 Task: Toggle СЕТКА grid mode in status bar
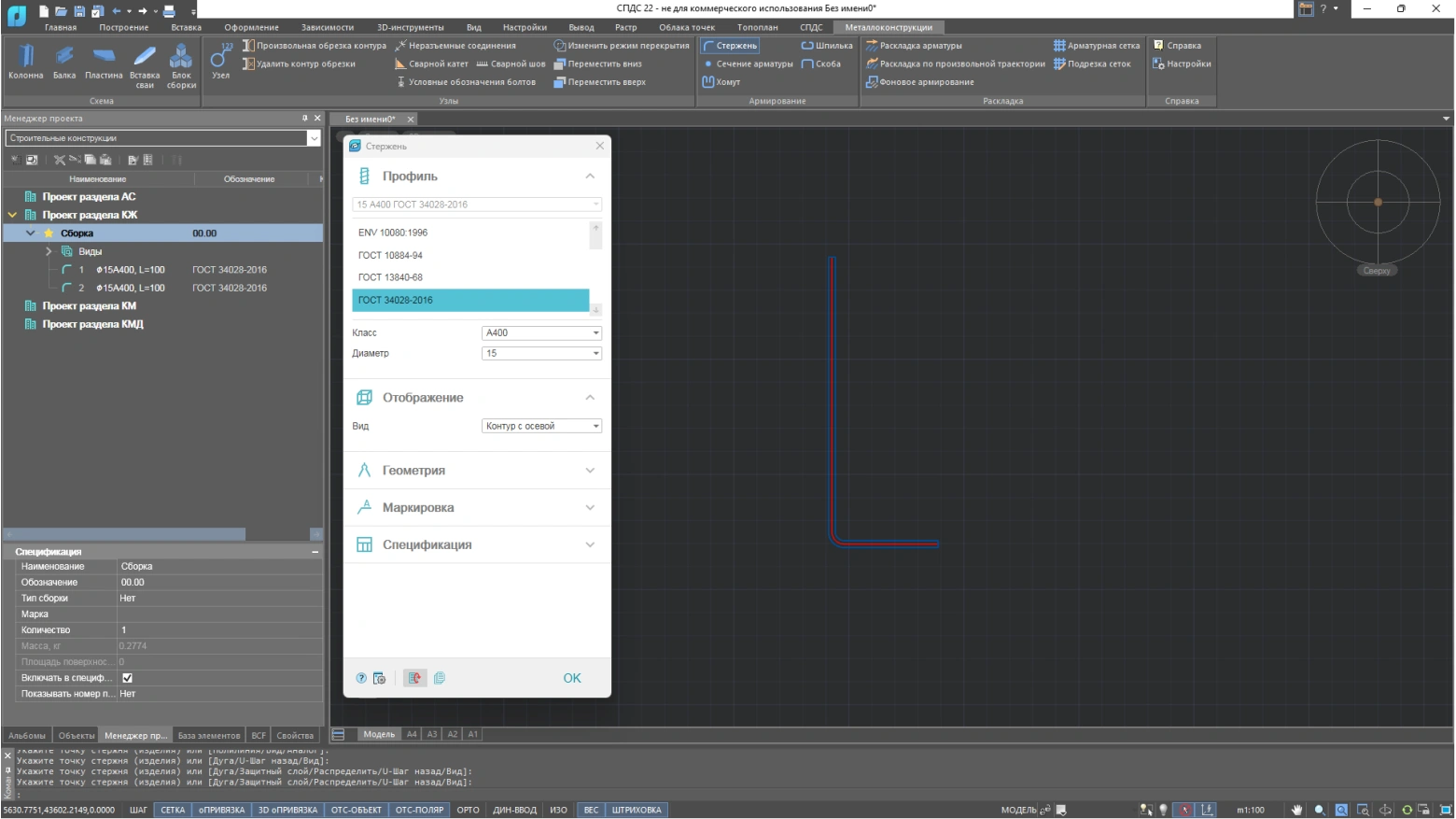click(x=173, y=810)
